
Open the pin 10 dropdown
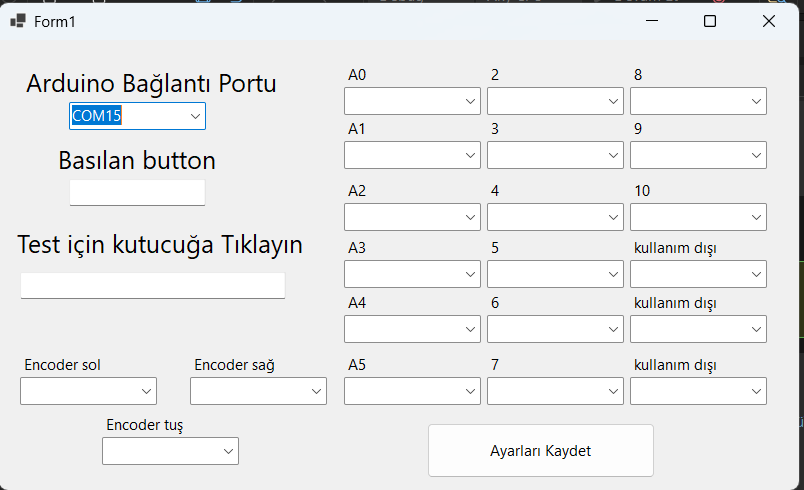698,217
